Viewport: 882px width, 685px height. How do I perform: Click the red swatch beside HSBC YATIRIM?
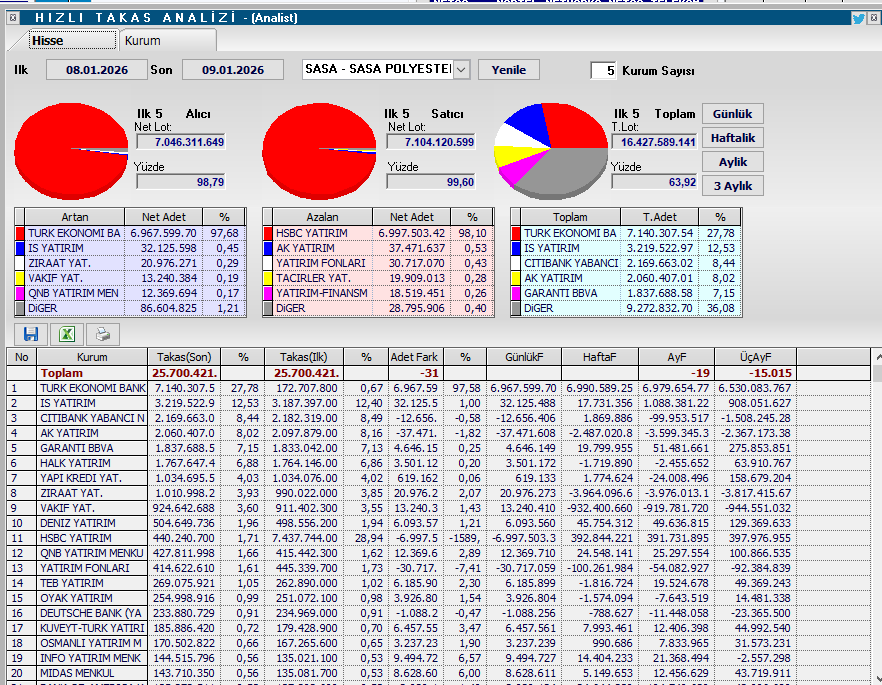[x=267, y=233]
